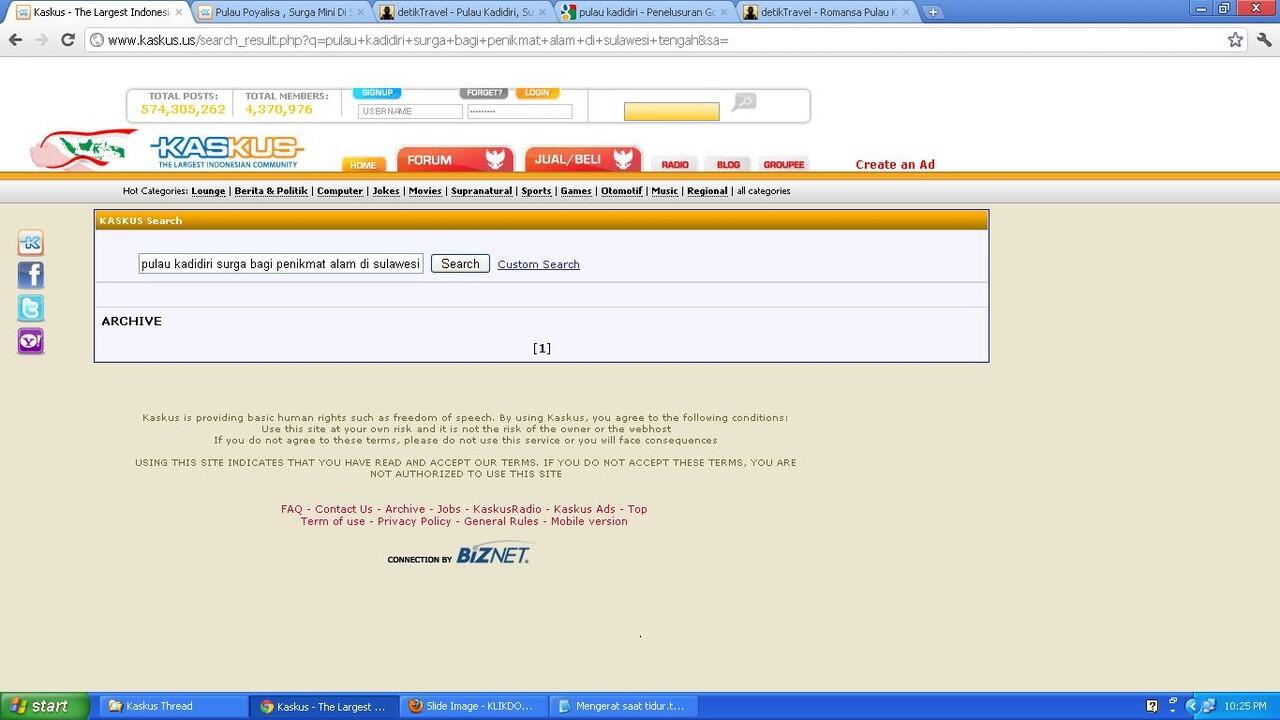
Task: Open the Kaskus share icon in sidebar
Action: [x=31, y=243]
